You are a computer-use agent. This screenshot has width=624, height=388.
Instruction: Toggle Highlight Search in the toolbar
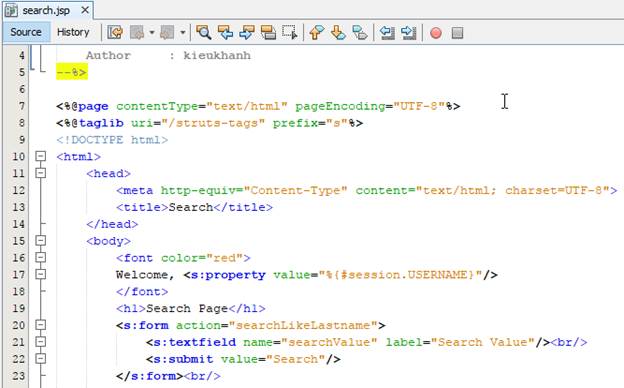tap(268, 32)
